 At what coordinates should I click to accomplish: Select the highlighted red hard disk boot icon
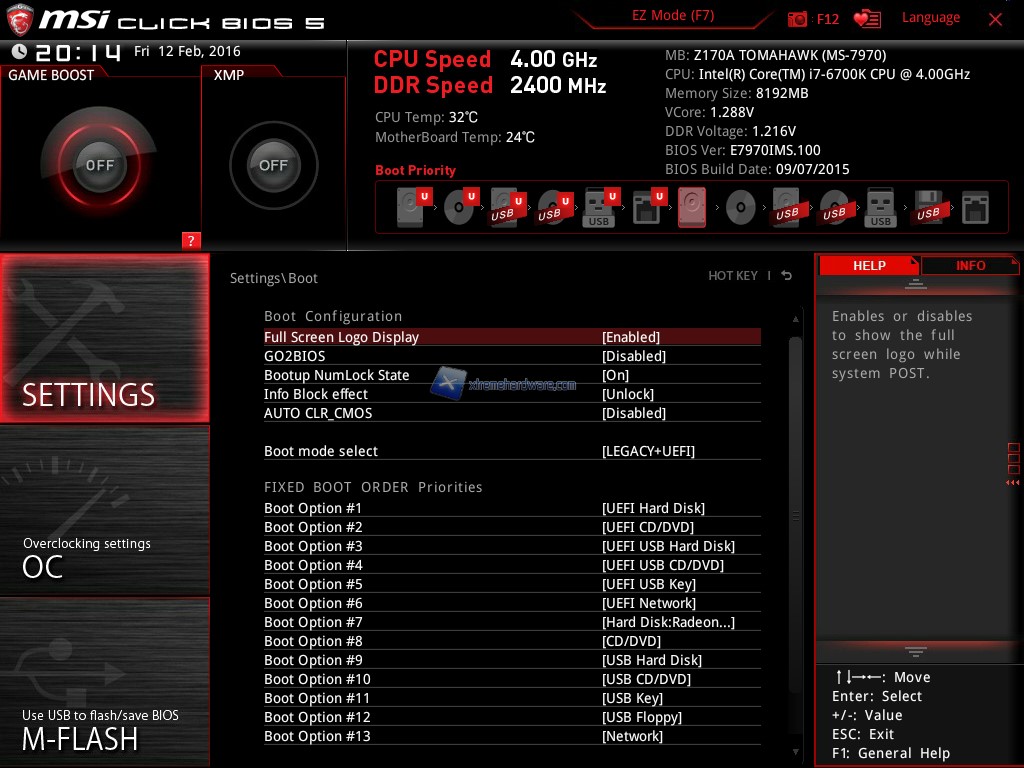692,208
